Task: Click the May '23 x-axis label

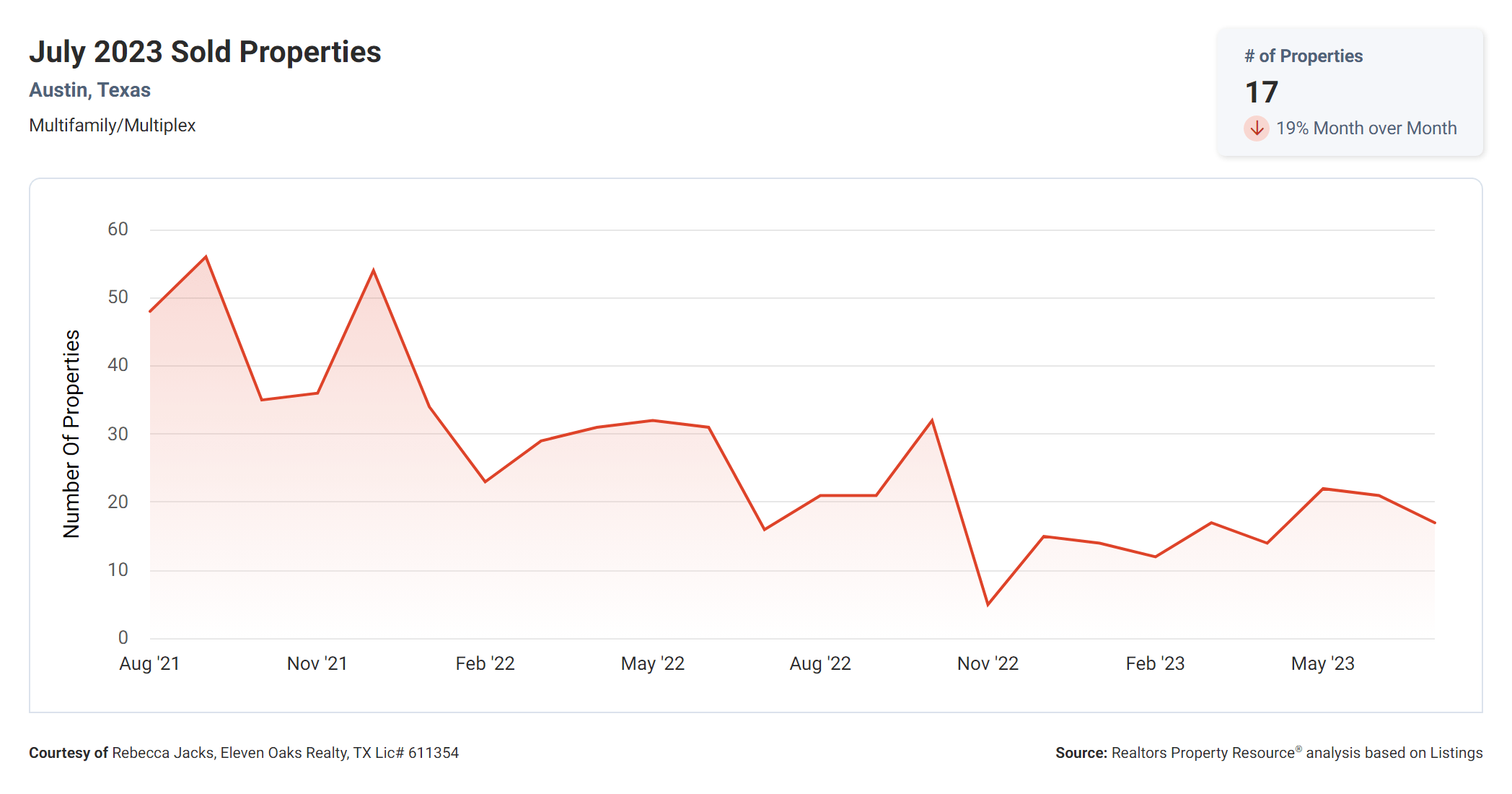Action: tap(1322, 663)
